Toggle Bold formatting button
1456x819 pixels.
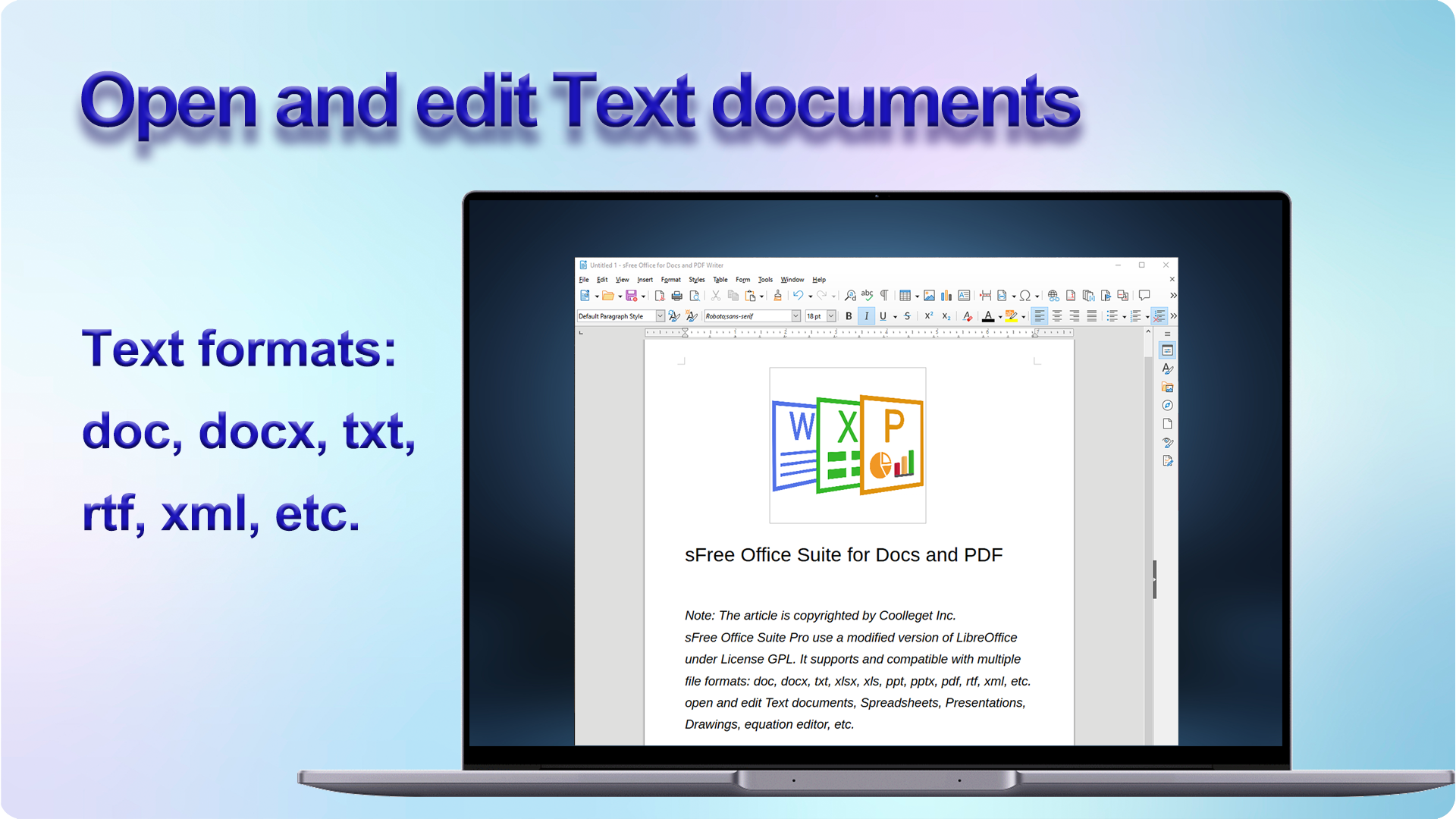coord(849,316)
